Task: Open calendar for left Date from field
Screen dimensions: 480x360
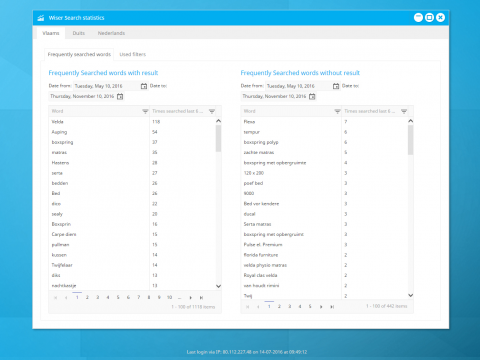Action: [144, 86]
